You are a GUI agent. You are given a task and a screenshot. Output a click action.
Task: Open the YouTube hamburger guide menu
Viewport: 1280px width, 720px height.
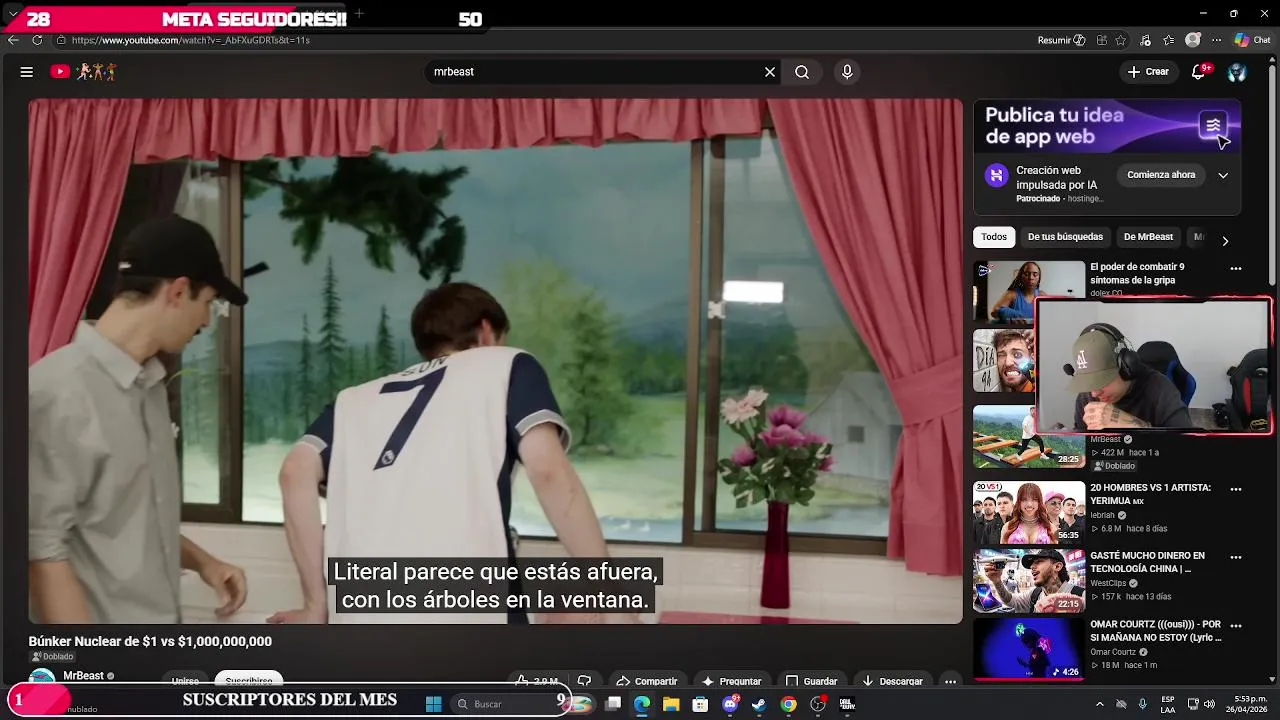click(x=27, y=72)
